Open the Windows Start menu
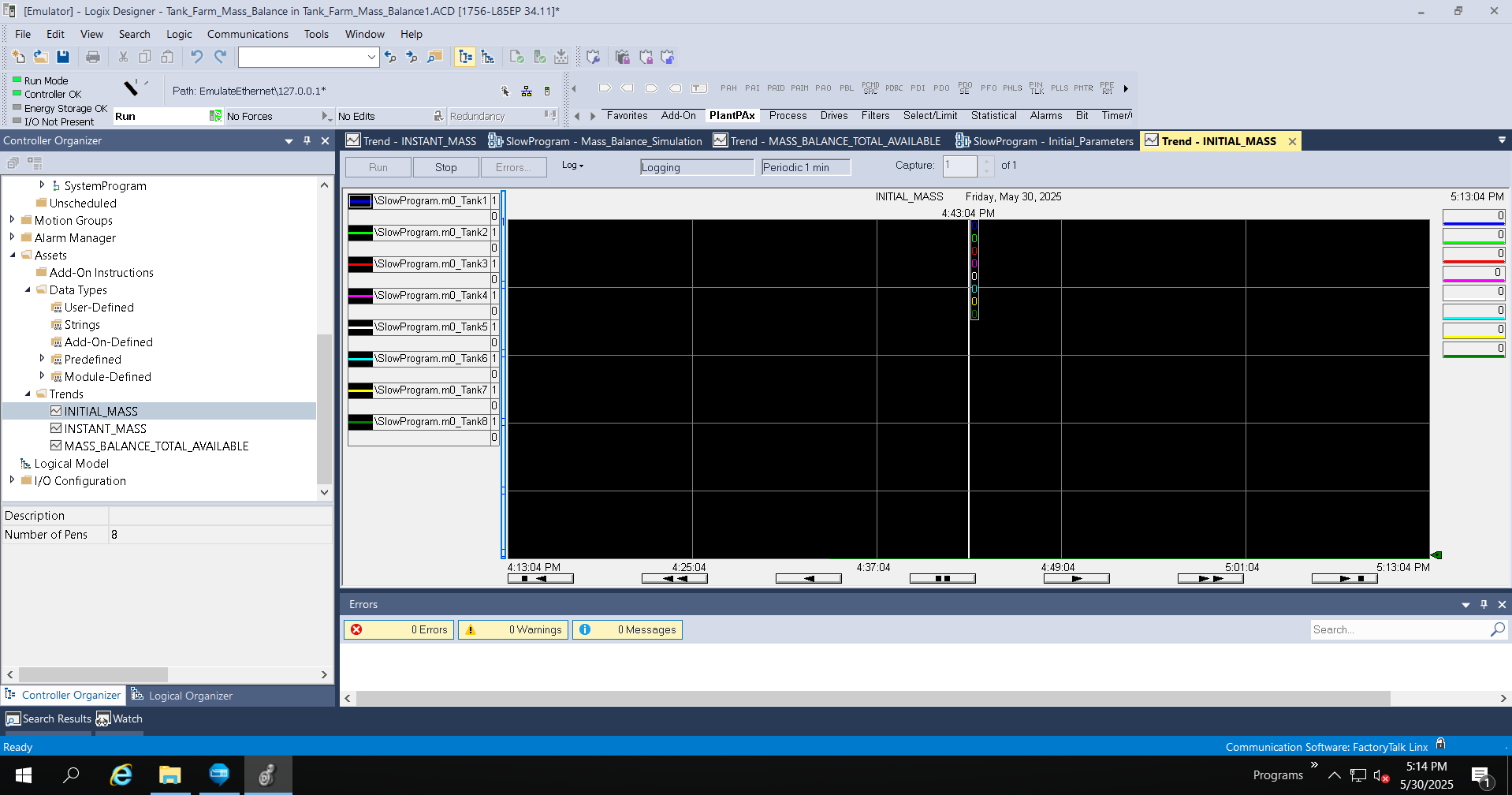Image resolution: width=1512 pixels, height=795 pixels. (24, 775)
